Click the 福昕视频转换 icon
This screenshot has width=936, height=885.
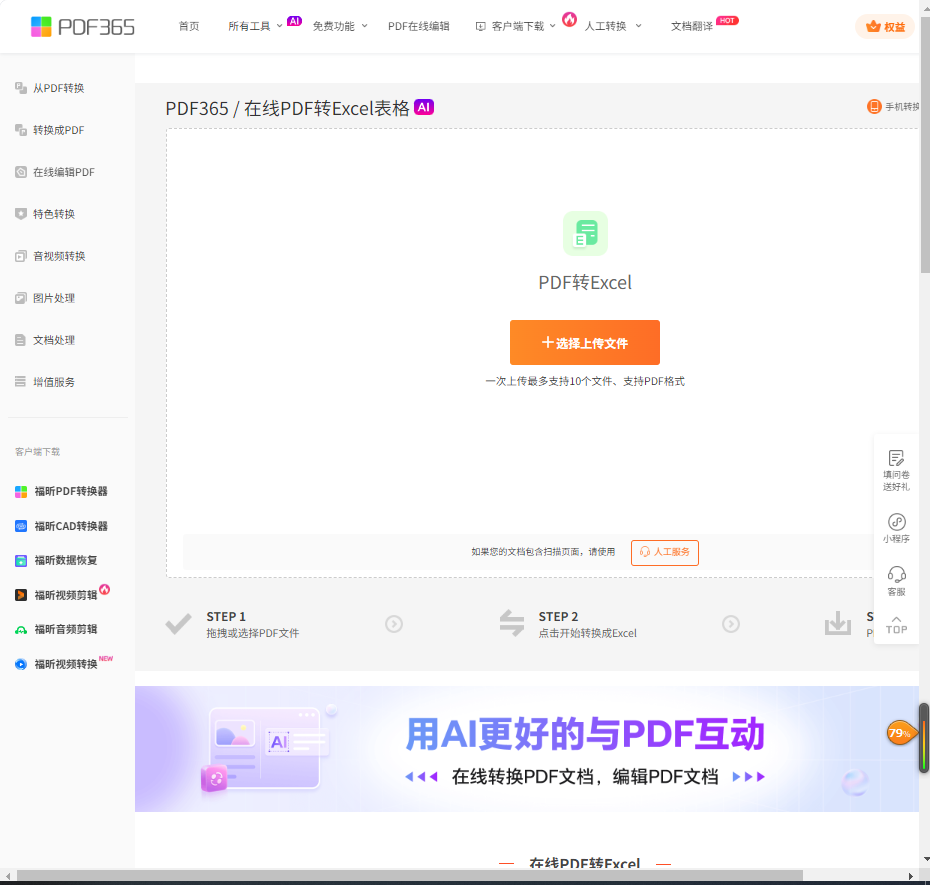point(21,664)
